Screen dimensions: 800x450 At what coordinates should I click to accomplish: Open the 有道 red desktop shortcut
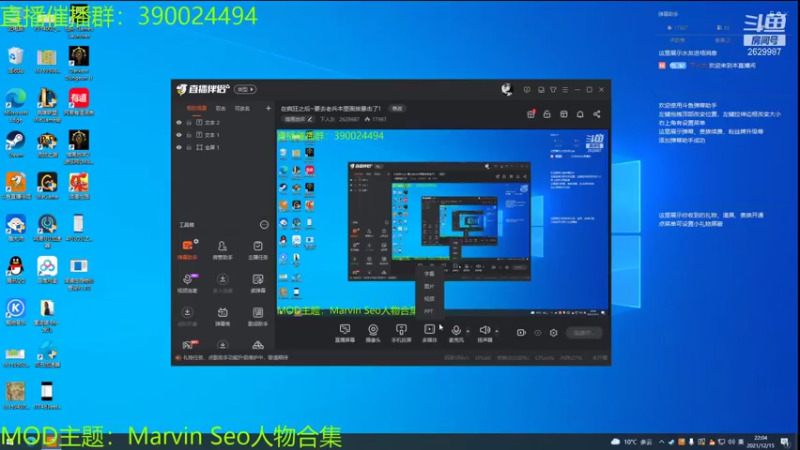79,101
